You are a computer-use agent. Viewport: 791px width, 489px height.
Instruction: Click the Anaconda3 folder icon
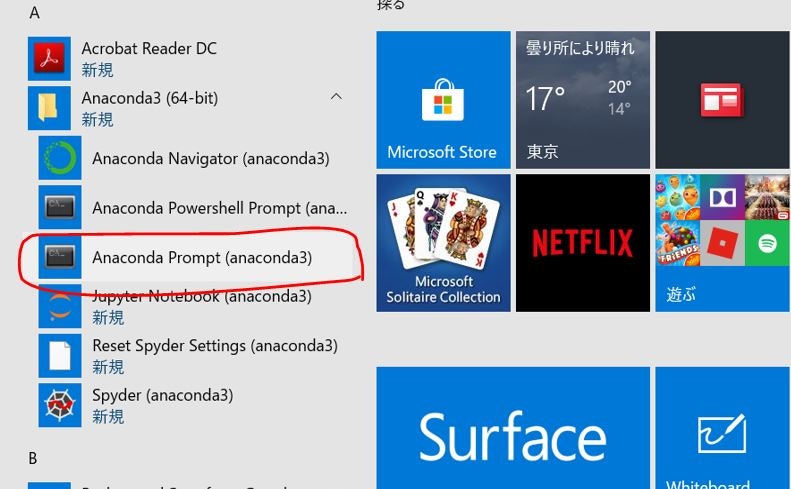[49, 108]
